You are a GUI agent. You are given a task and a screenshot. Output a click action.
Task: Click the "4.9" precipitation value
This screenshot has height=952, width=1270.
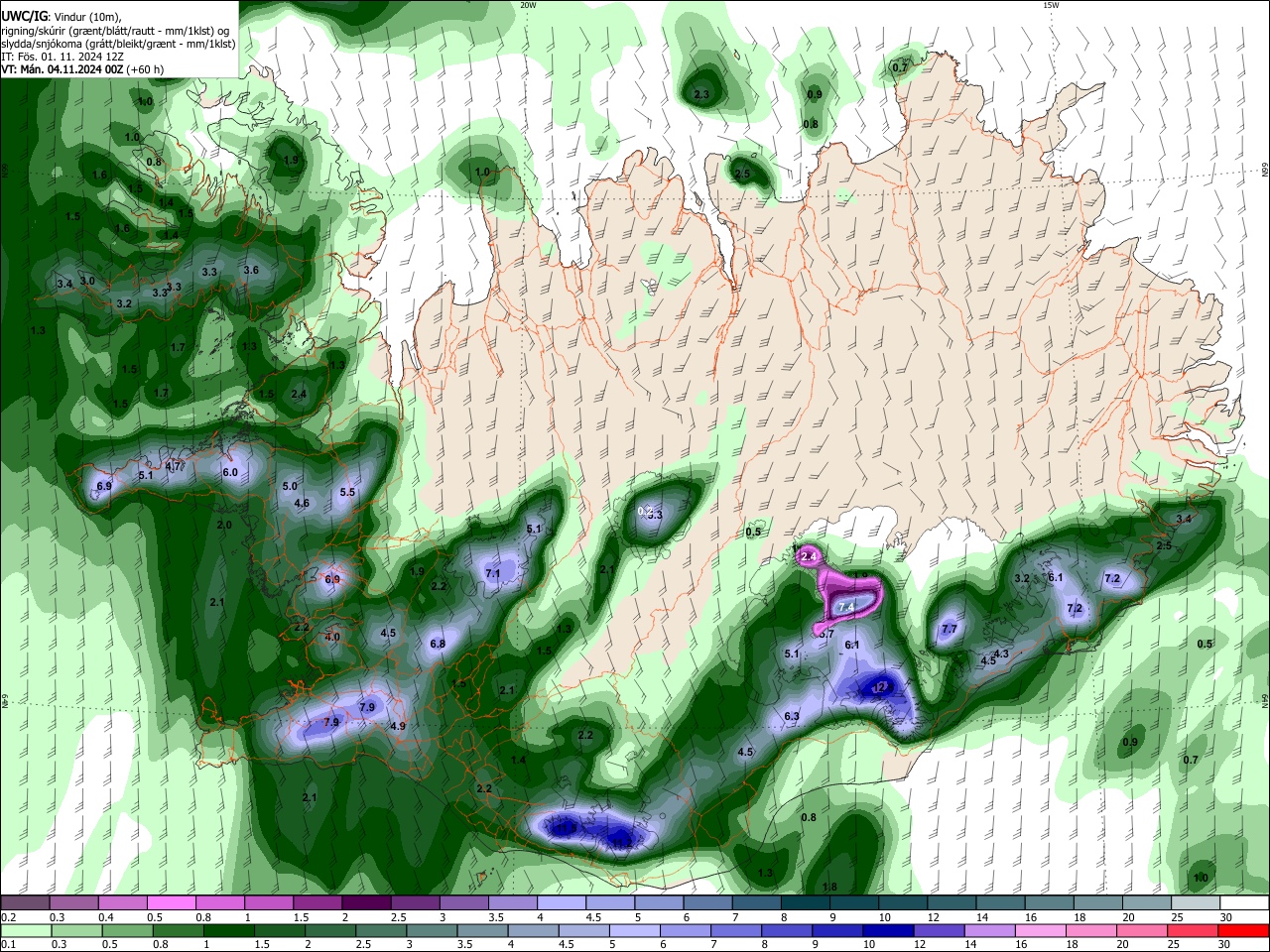coord(398,726)
